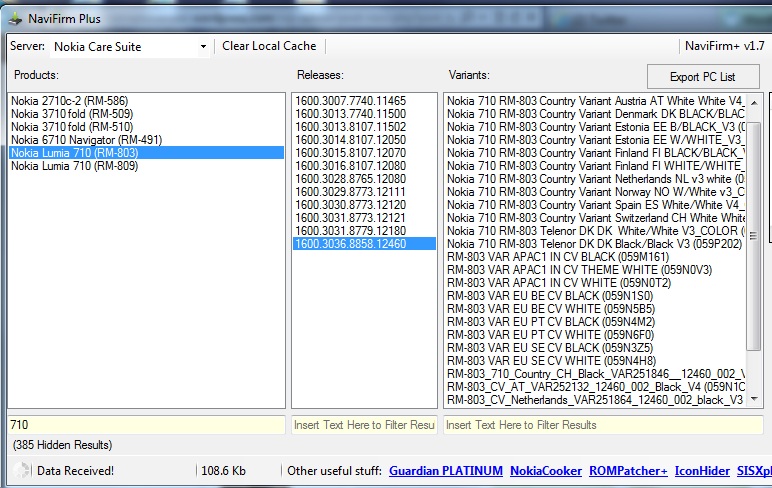Select the Austria AT White variant
772x488 pixels.
point(596,101)
